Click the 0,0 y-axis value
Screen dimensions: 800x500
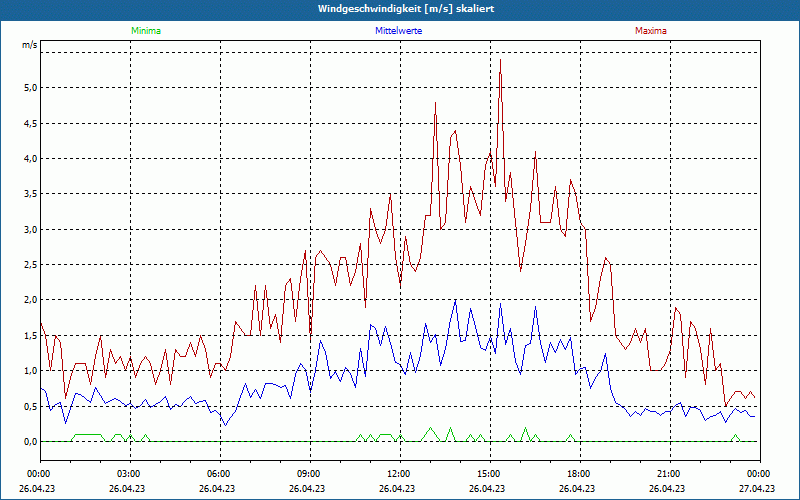tap(31, 442)
